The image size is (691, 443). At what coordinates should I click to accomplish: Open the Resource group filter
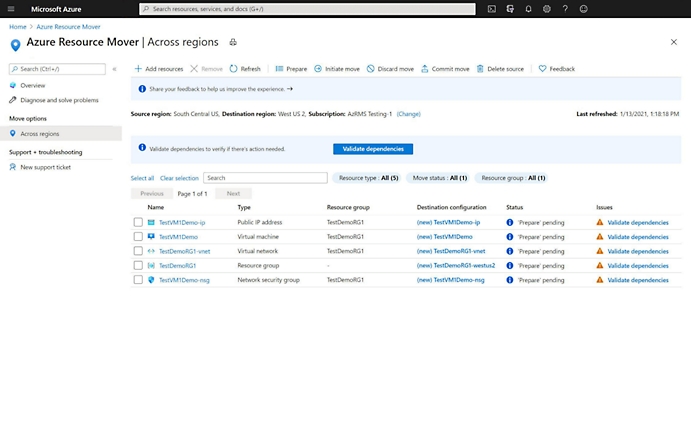pyautogui.click(x=514, y=178)
